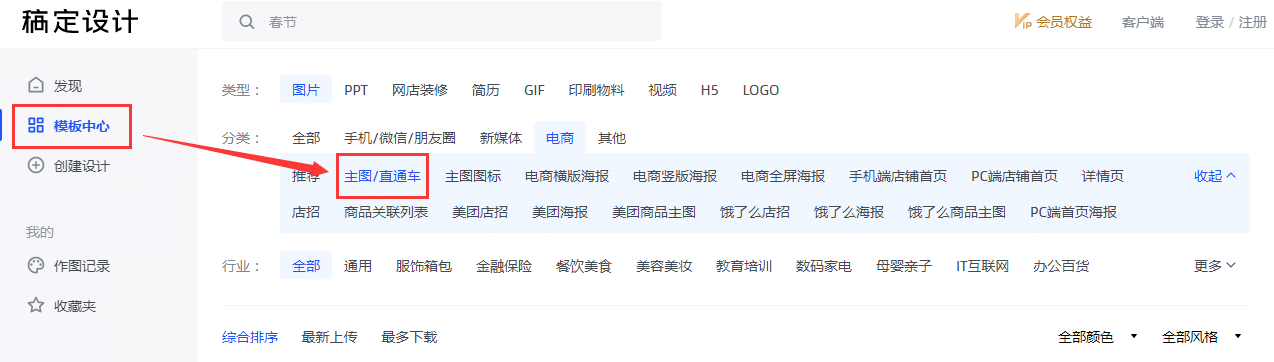This screenshot has width=1274, height=362.
Task: Filter industry by 餐饮美食
Action: tap(584, 266)
